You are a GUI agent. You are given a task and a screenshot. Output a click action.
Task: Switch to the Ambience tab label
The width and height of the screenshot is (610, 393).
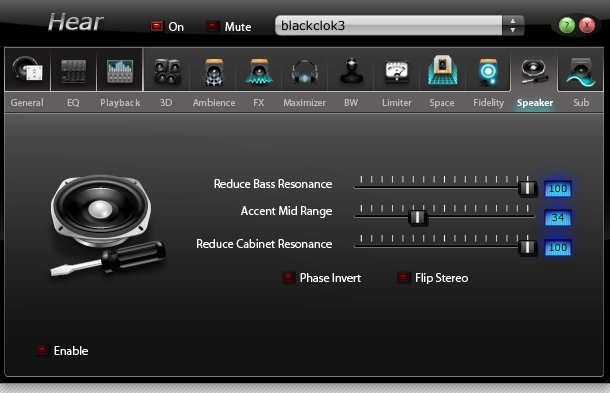tap(214, 103)
